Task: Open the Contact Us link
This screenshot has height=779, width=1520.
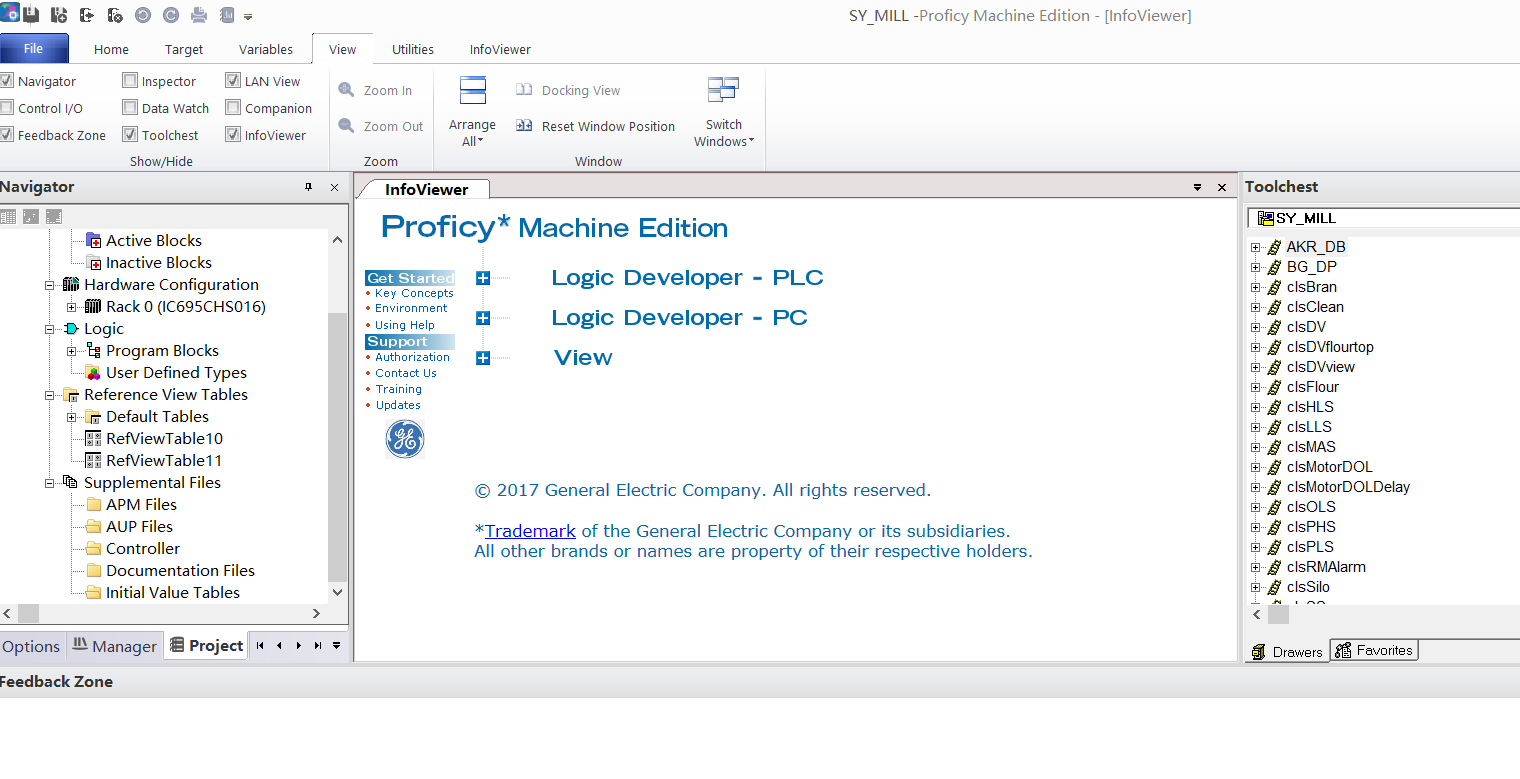Action: point(406,373)
